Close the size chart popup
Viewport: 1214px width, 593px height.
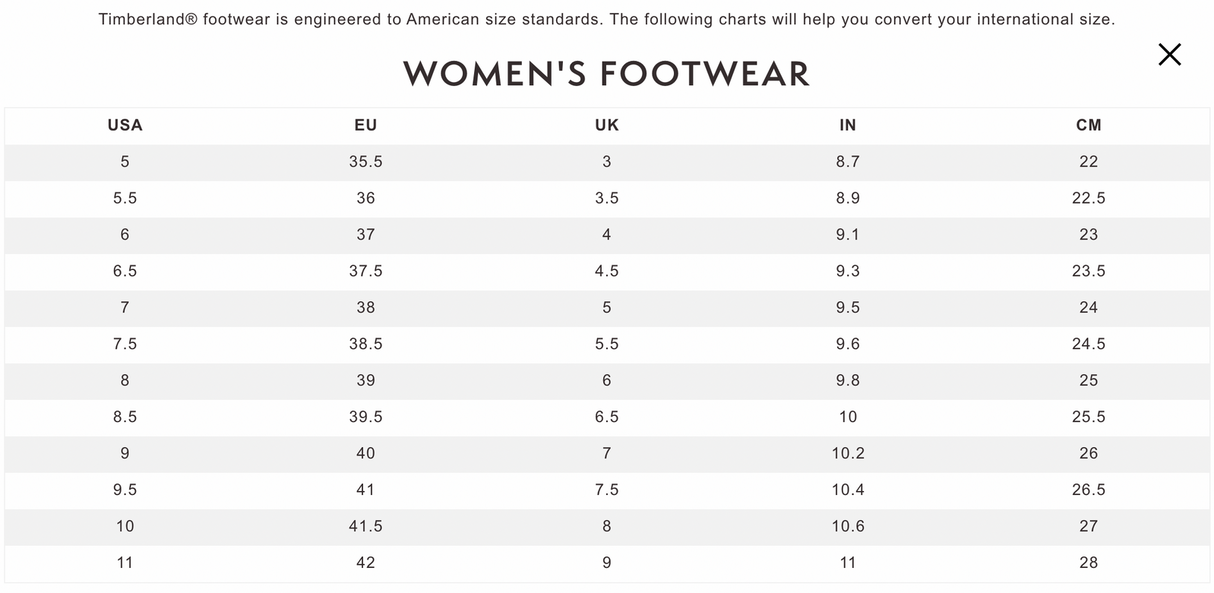1169,55
